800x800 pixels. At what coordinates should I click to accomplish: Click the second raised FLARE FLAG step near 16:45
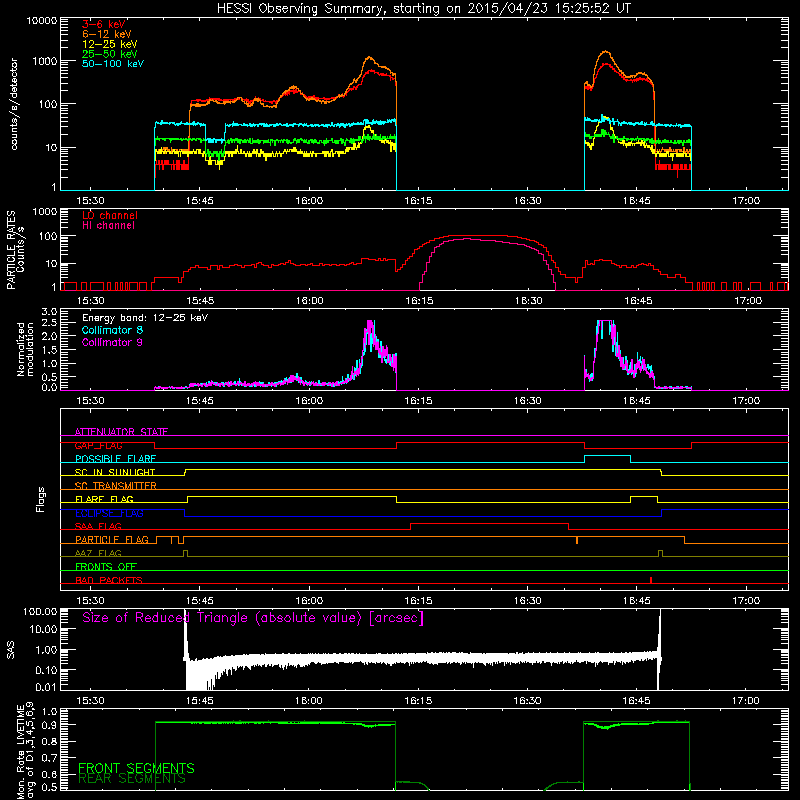[644, 497]
